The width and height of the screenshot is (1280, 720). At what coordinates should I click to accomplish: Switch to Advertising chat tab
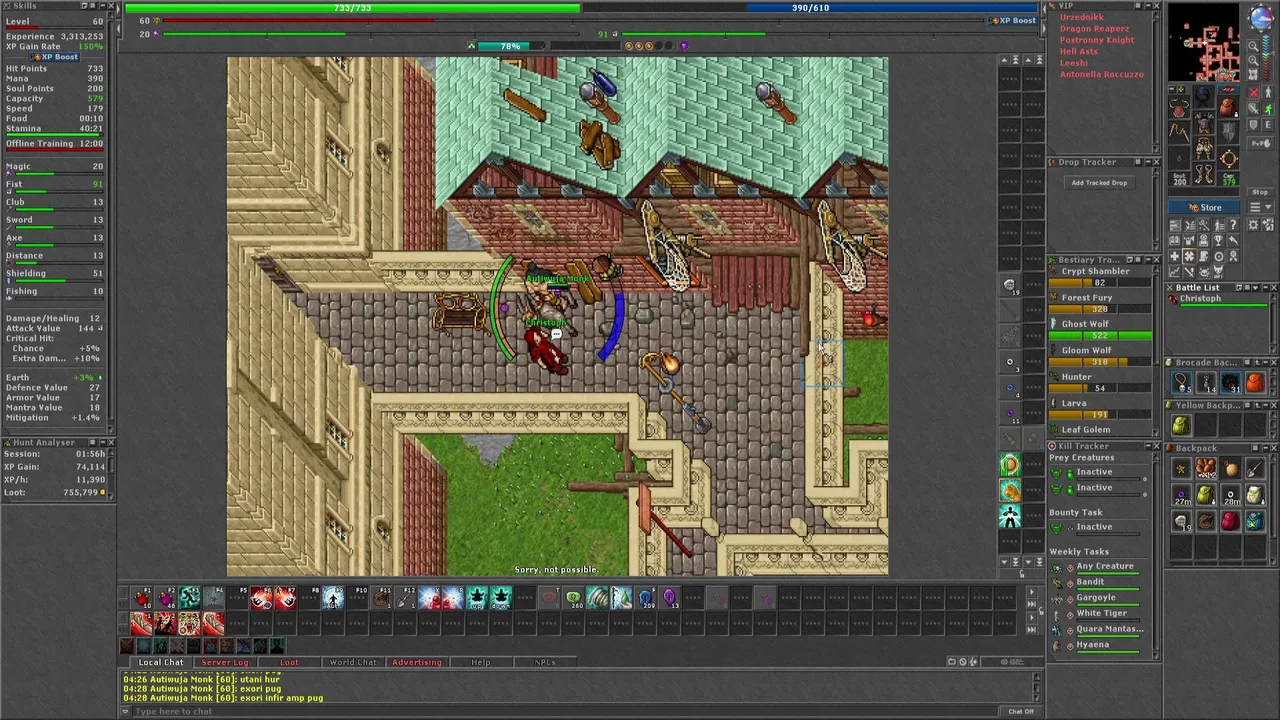coord(416,662)
